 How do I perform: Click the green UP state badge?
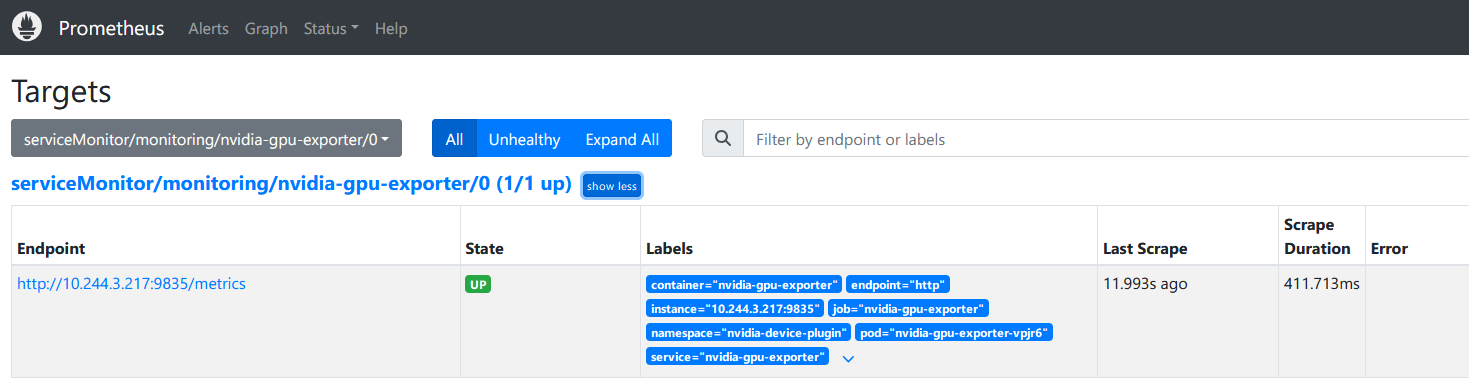tap(478, 284)
